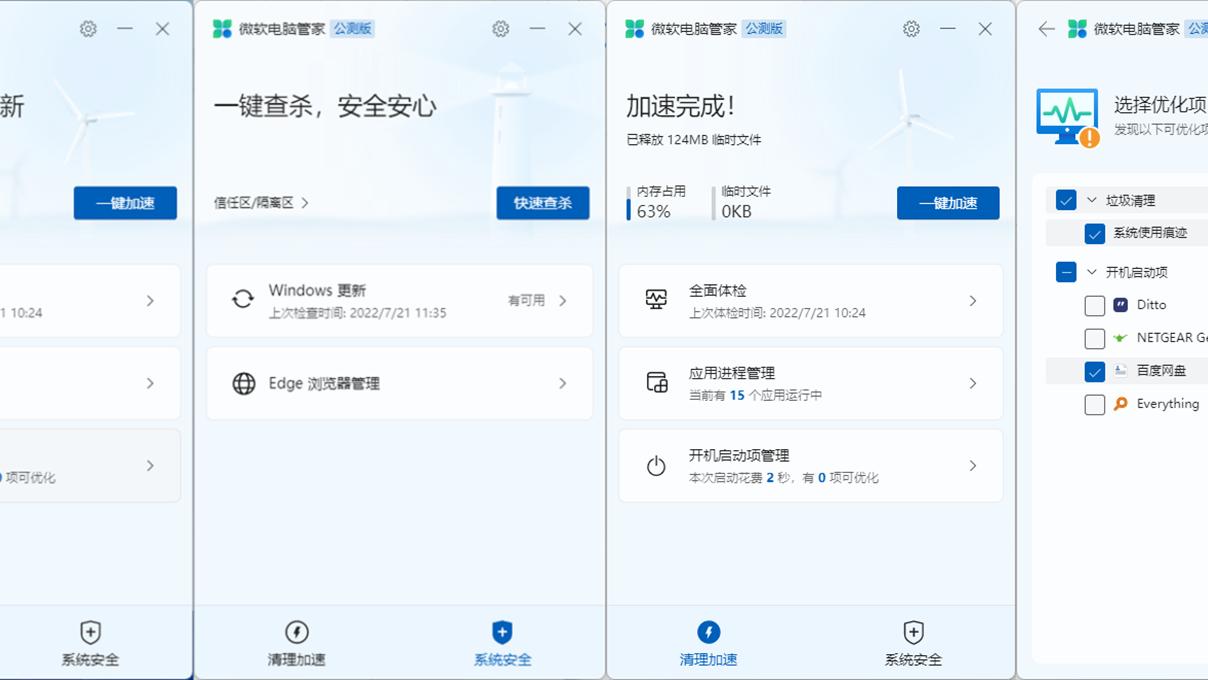
Task: Expand Windows 更新 details with its chevron
Action: (x=561, y=300)
